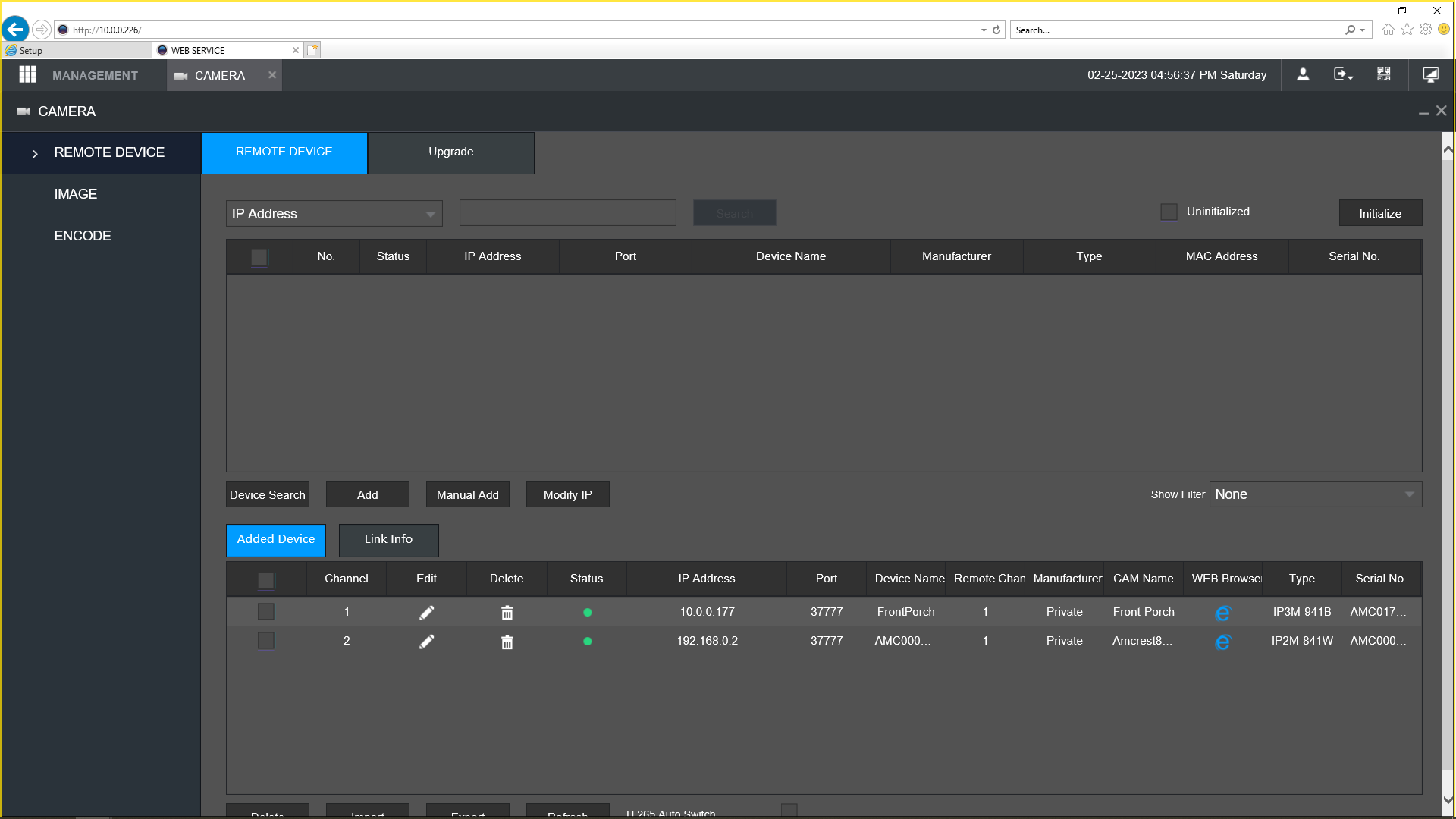Select the REMOTE DEVICE tab
The image size is (1456, 819).
pos(284,152)
